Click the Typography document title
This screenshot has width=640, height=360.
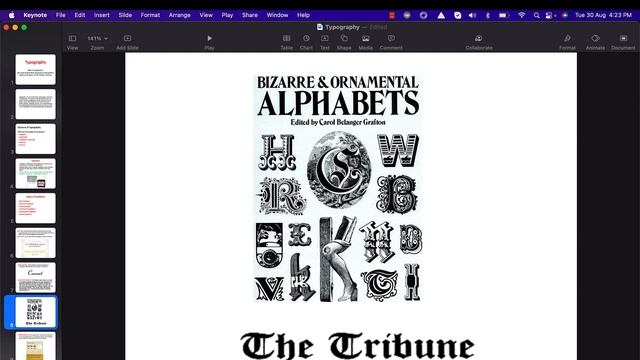coord(342,27)
